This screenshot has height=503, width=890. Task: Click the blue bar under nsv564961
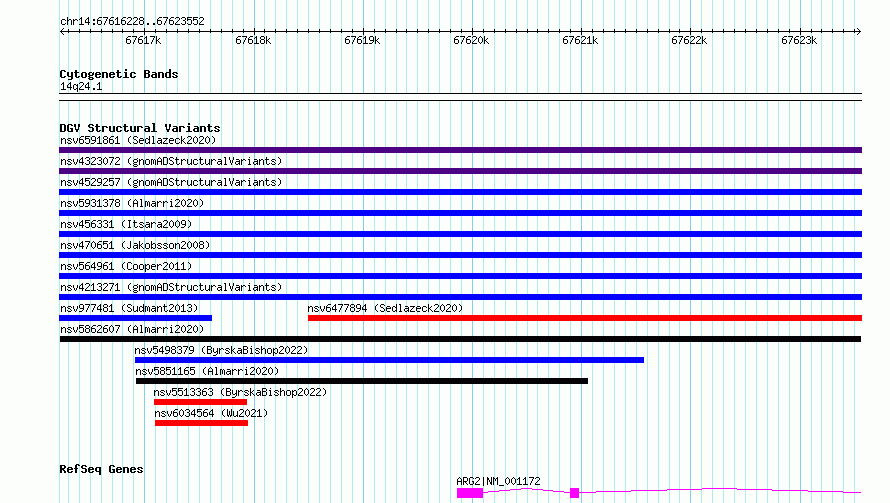tap(460, 276)
